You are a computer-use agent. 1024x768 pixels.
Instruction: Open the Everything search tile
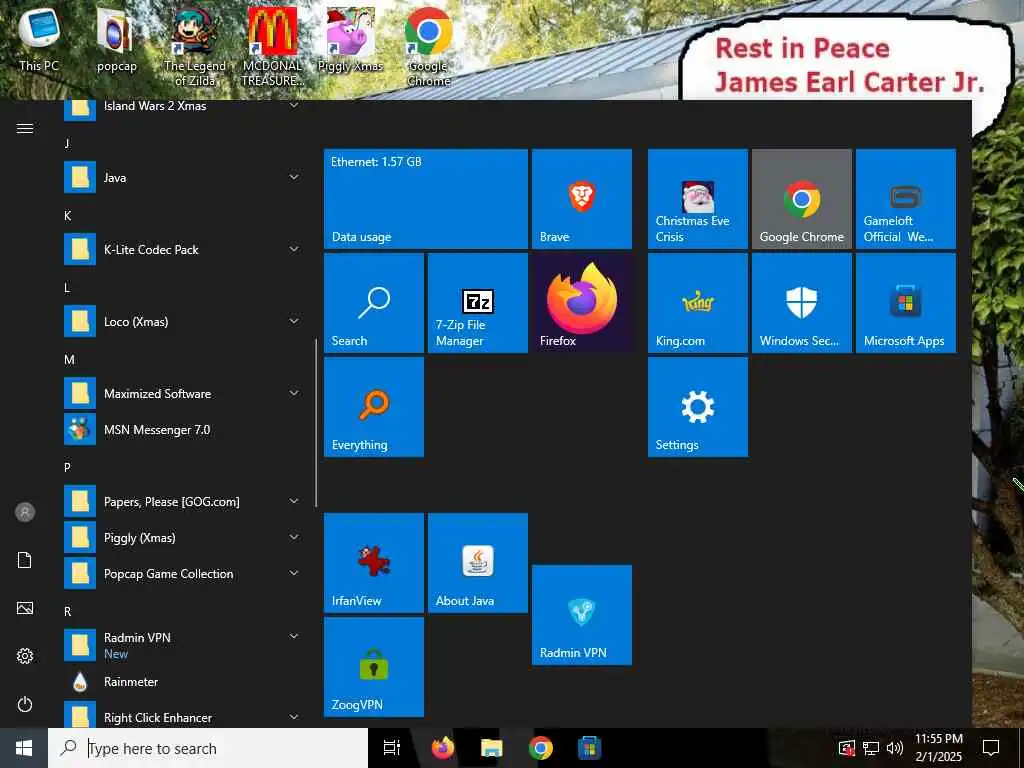[374, 407]
